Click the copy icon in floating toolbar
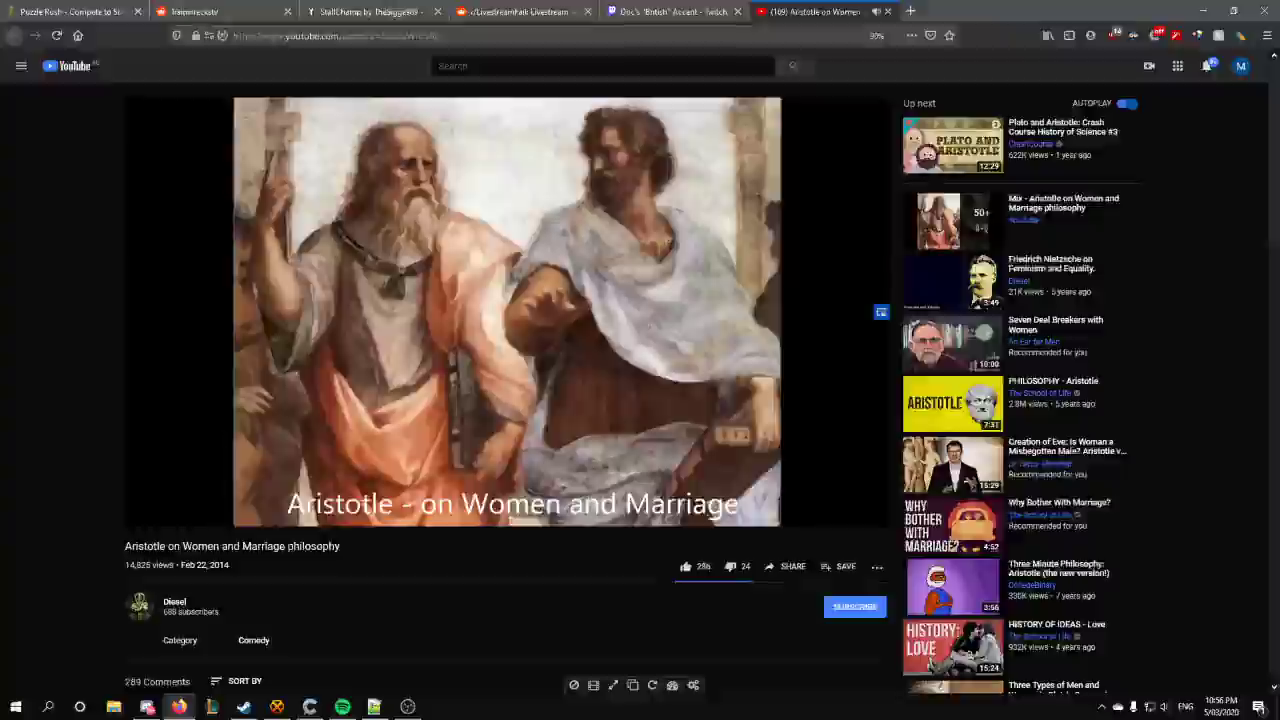The height and width of the screenshot is (720, 1280). pyautogui.click(x=633, y=685)
